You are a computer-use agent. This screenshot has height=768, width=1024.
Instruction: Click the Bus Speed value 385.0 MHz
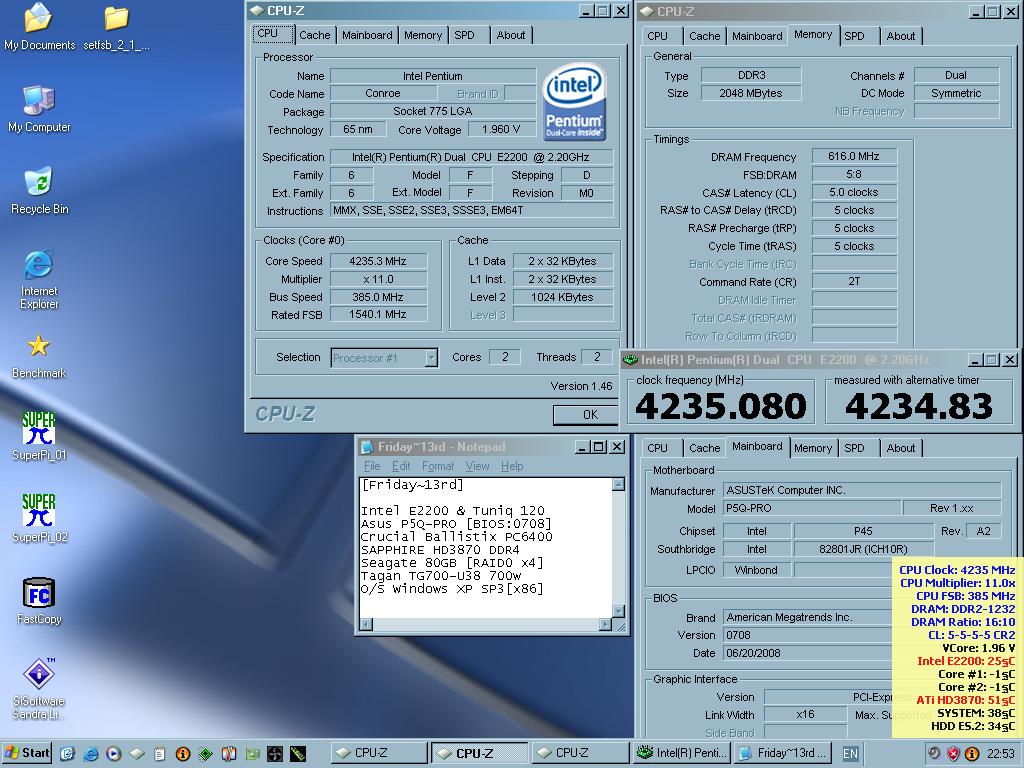pos(378,296)
